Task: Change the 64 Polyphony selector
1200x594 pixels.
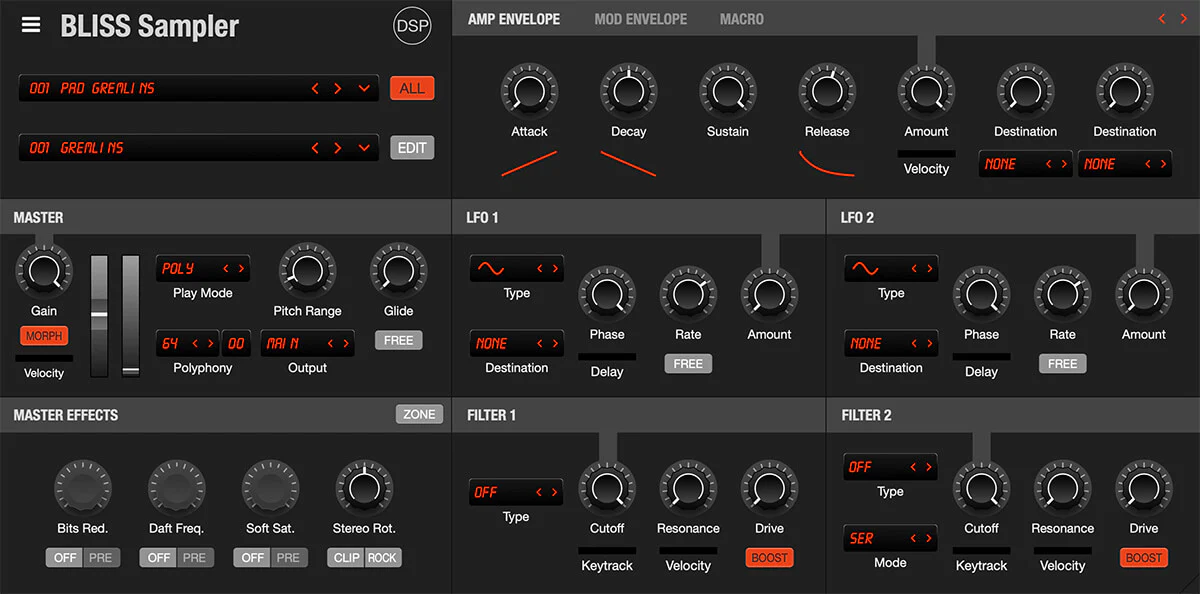Action: (187, 343)
